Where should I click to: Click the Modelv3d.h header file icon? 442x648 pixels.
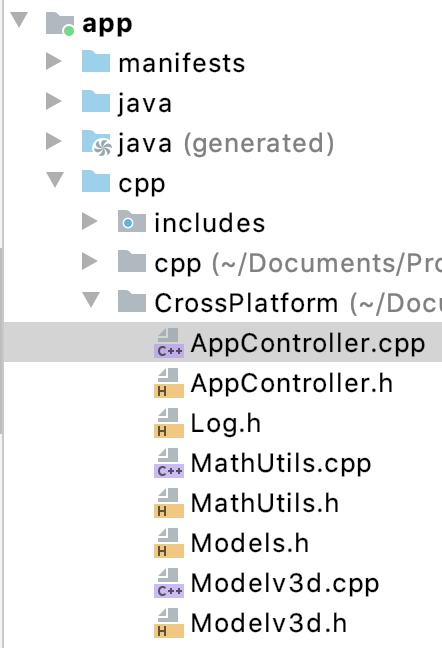(169, 623)
